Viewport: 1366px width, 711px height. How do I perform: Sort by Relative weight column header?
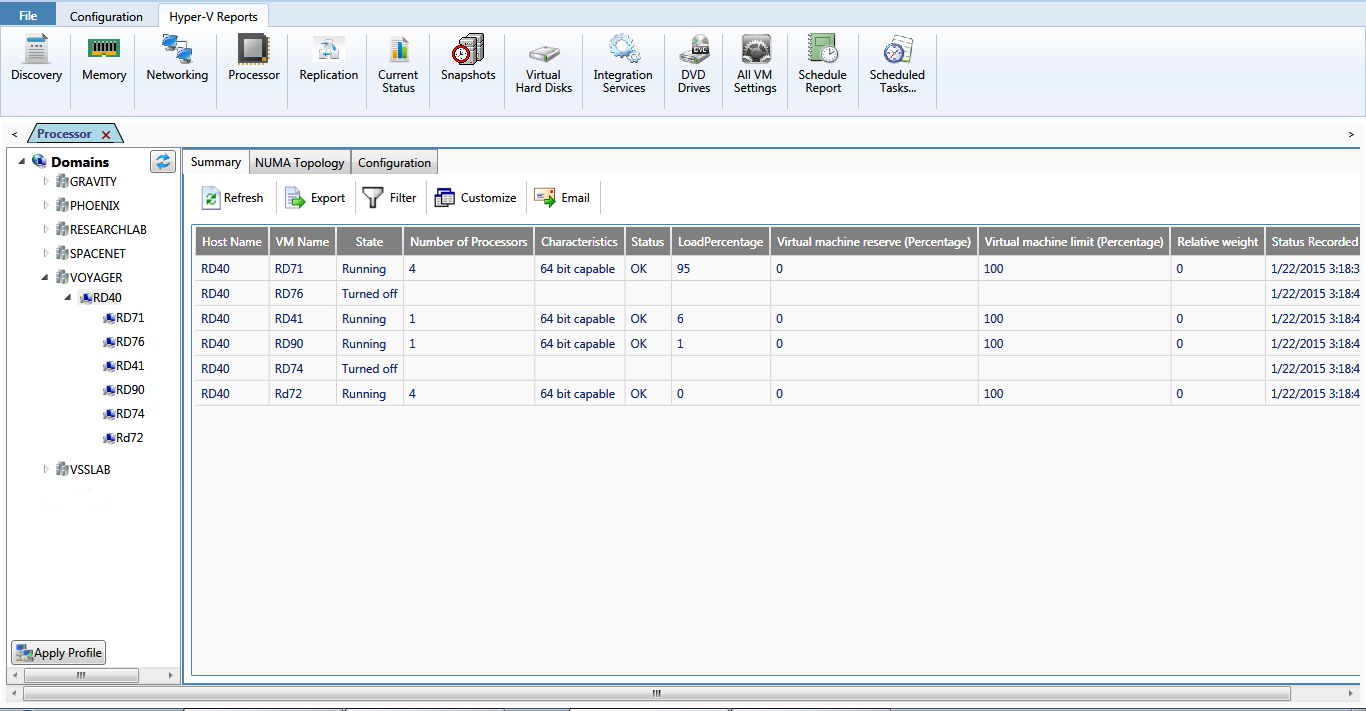click(x=1218, y=241)
